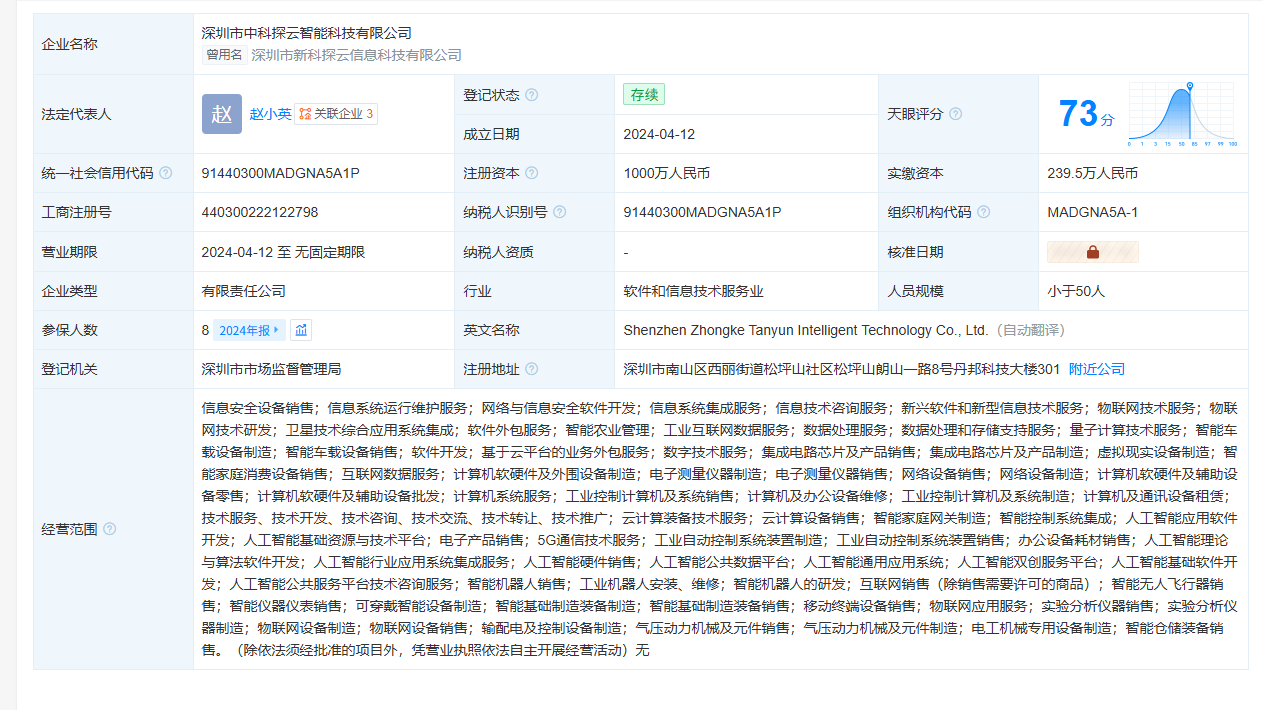The width and height of the screenshot is (1263, 710).
Task: Open the insured count trend chart icon
Action: click(x=301, y=330)
